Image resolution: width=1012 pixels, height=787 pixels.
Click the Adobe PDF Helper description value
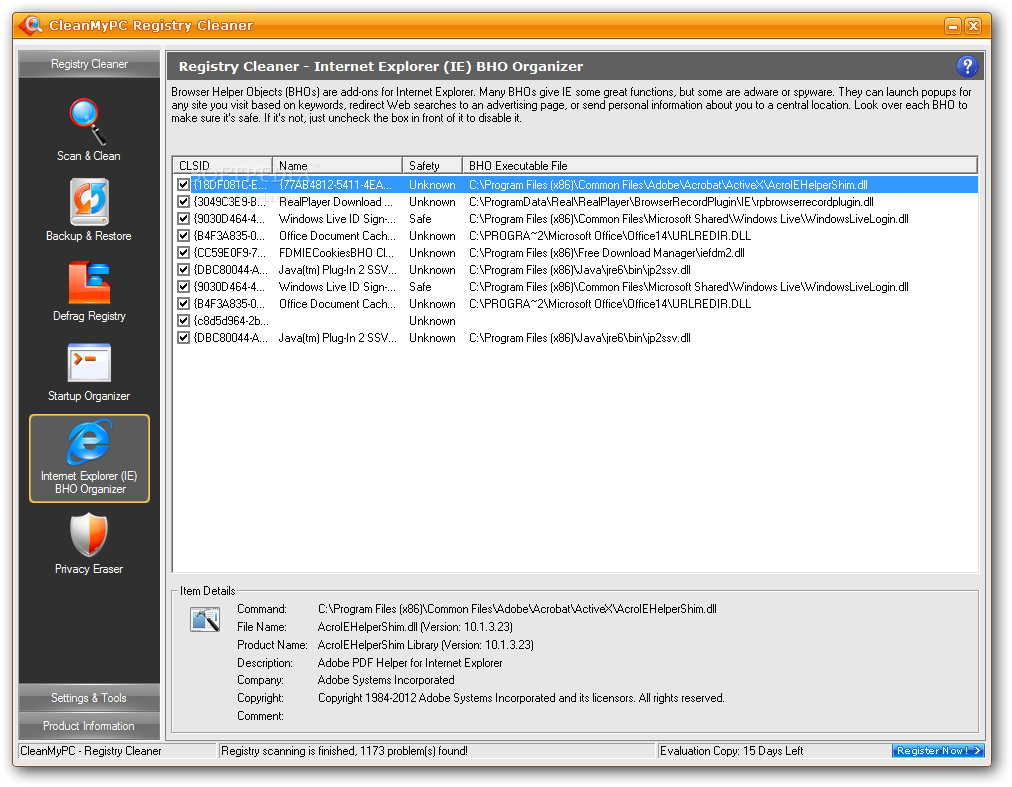(x=410, y=662)
